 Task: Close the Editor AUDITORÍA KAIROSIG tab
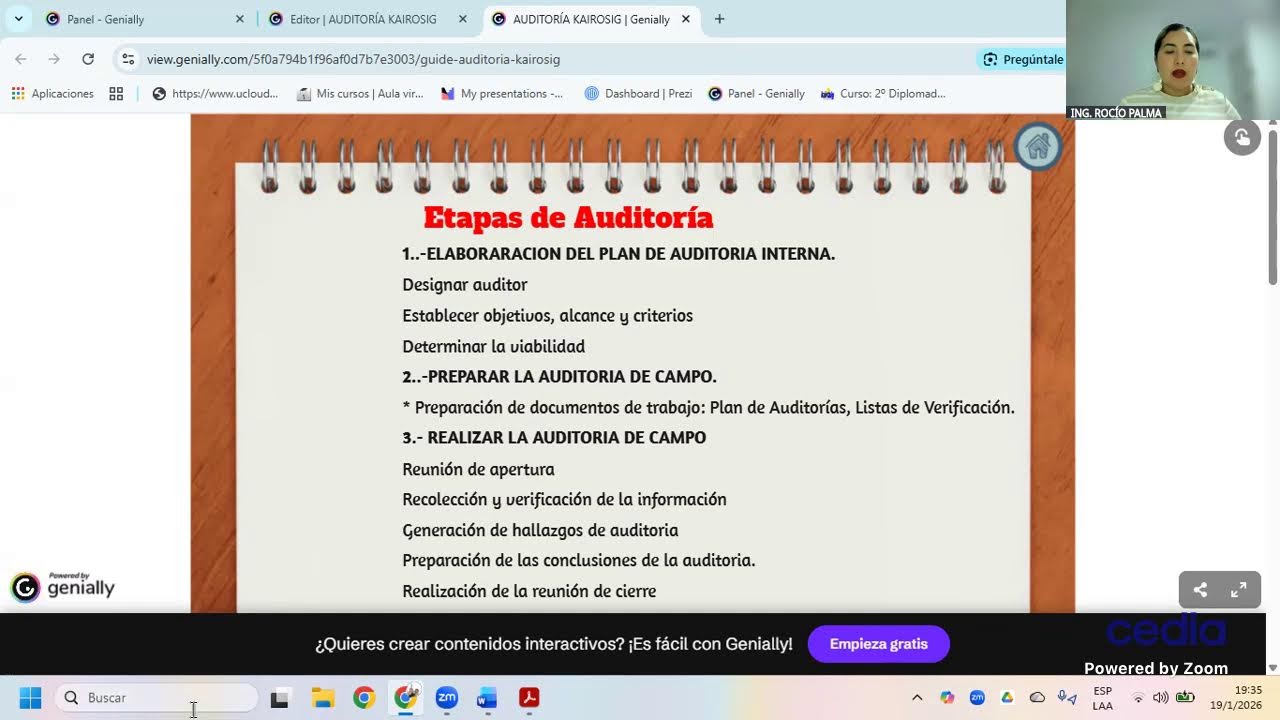pyautogui.click(x=462, y=19)
